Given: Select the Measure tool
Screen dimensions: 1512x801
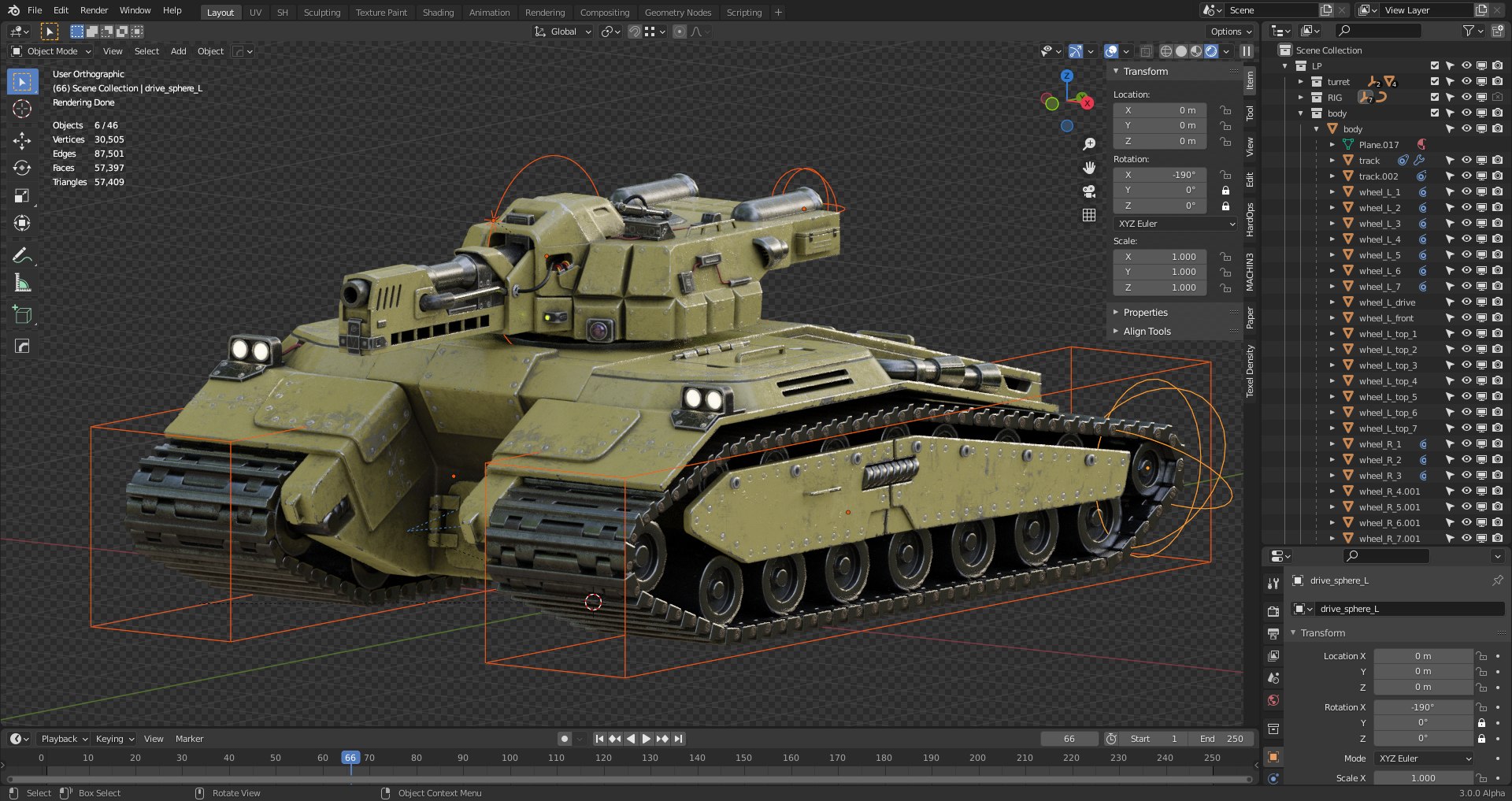Looking at the screenshot, I should 22,284.
